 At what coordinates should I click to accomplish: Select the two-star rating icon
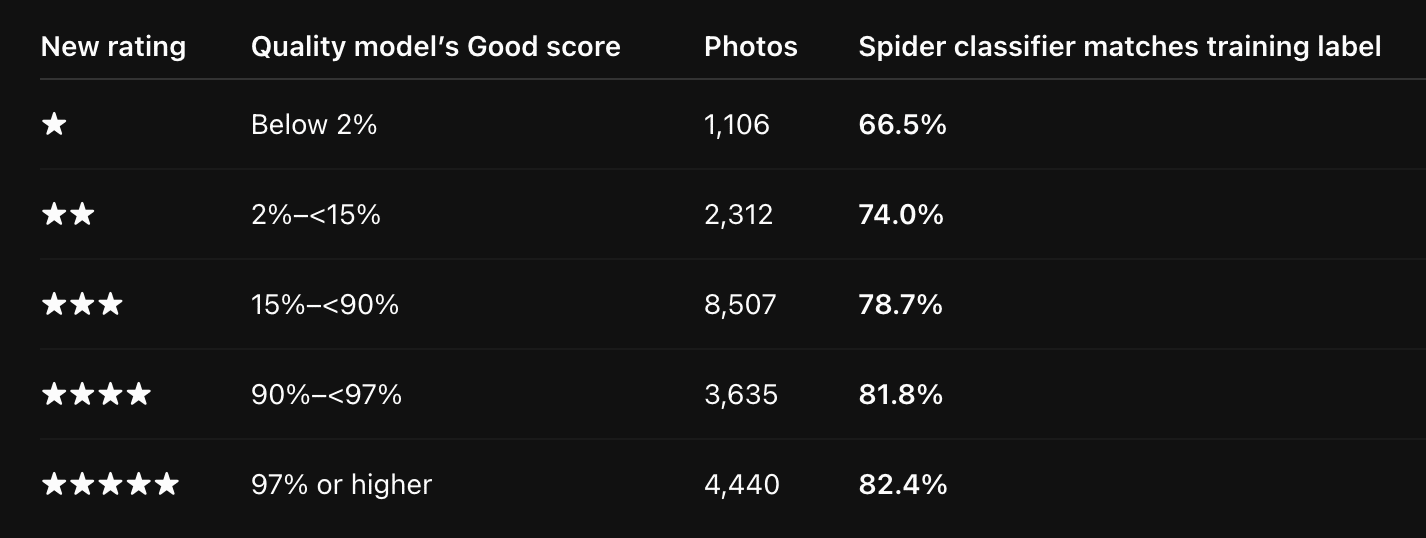68,215
